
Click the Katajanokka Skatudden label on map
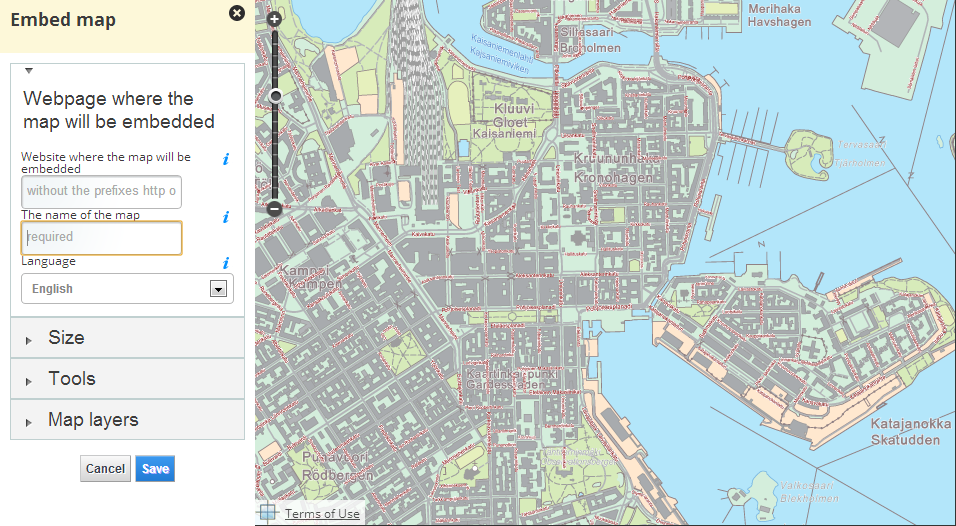[x=904, y=432]
